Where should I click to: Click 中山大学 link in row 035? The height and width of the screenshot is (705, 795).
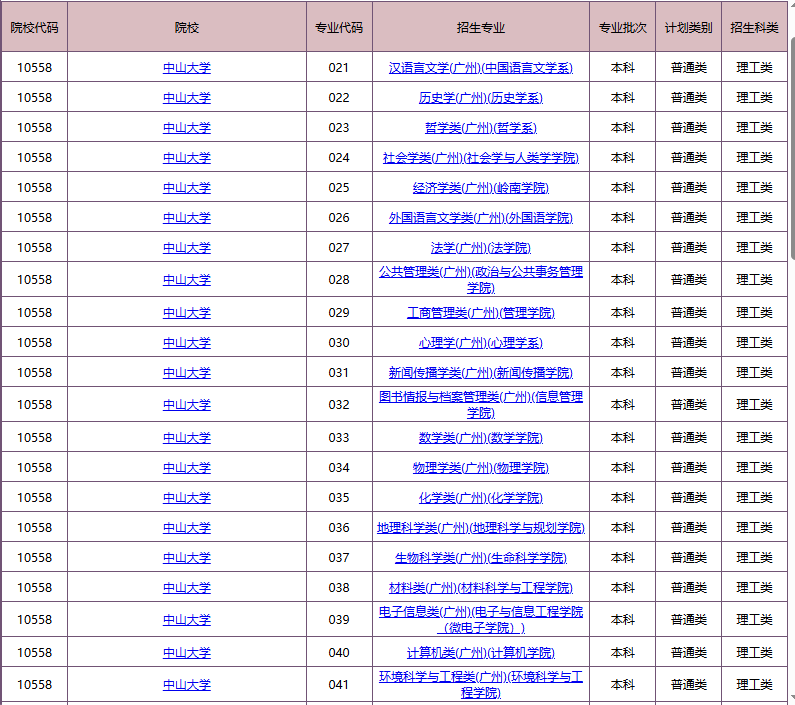(187, 498)
